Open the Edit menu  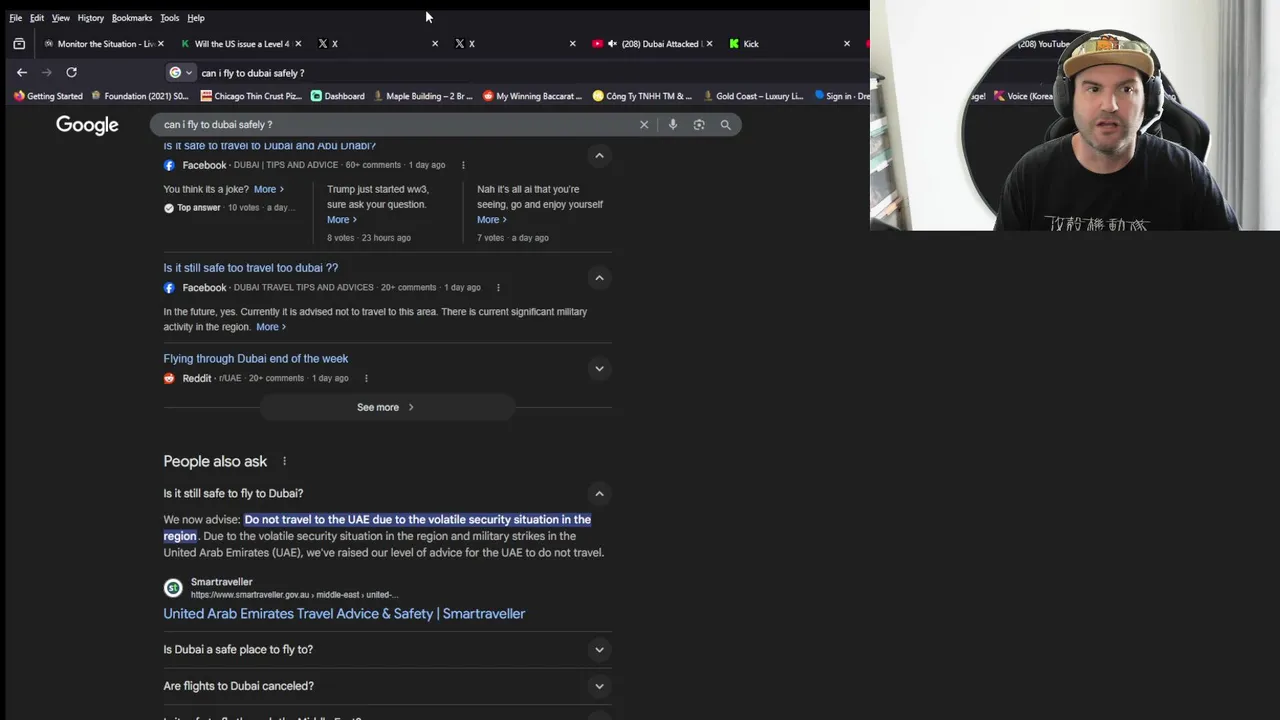[x=37, y=18]
